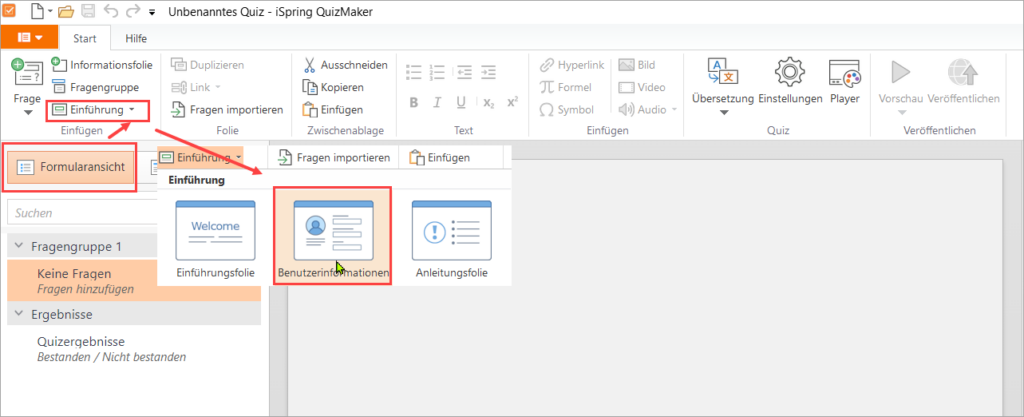Click Einfügen in the overlay toolbar

point(440,157)
